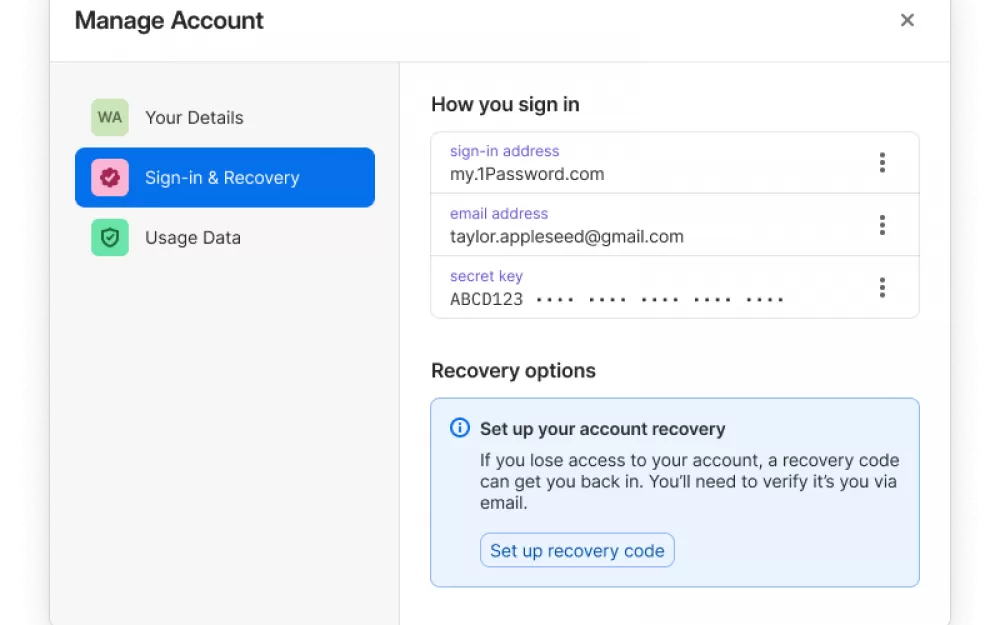The width and height of the screenshot is (1000, 625).
Task: Open the three-dot menu for email address
Action: coord(882,225)
